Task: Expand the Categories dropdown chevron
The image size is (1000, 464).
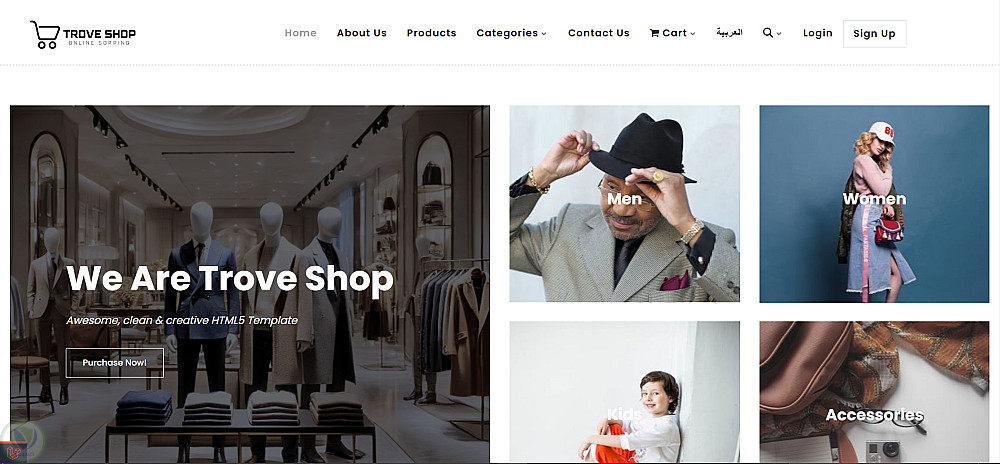Action: pyautogui.click(x=544, y=34)
